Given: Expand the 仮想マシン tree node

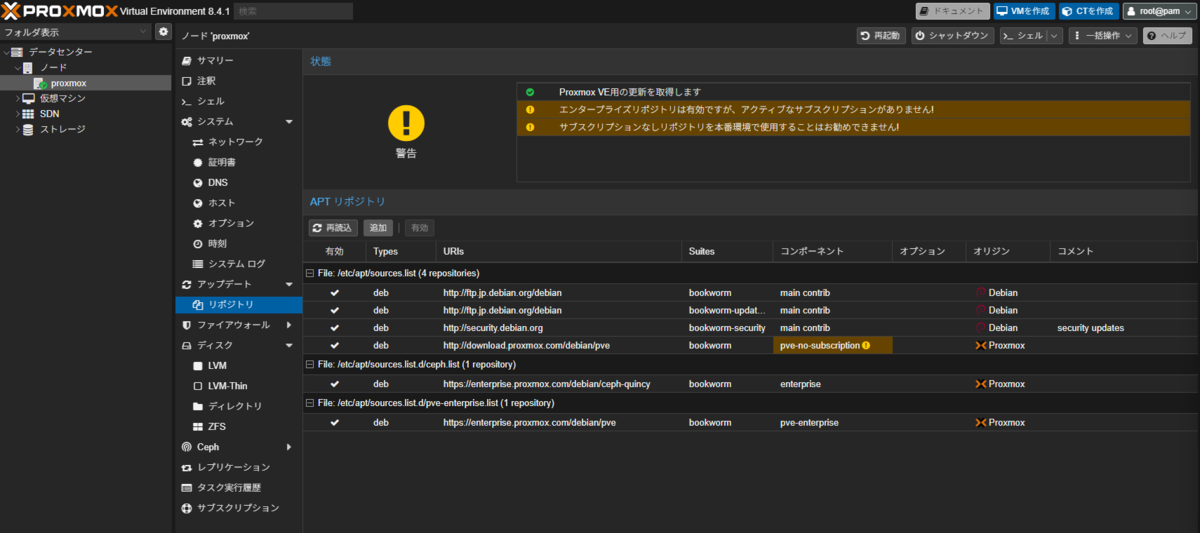Looking at the screenshot, I should coord(16,98).
